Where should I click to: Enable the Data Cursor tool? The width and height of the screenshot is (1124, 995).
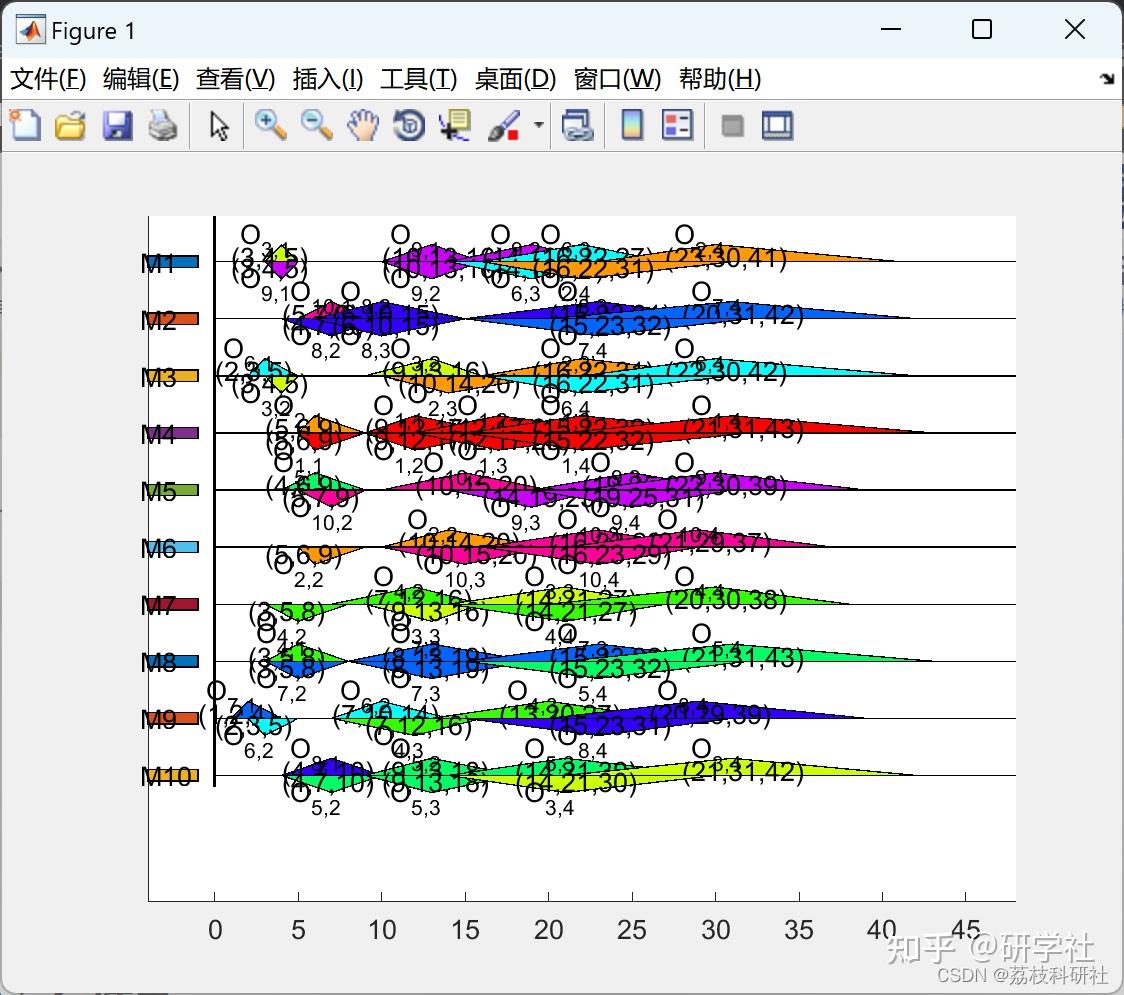pos(454,125)
